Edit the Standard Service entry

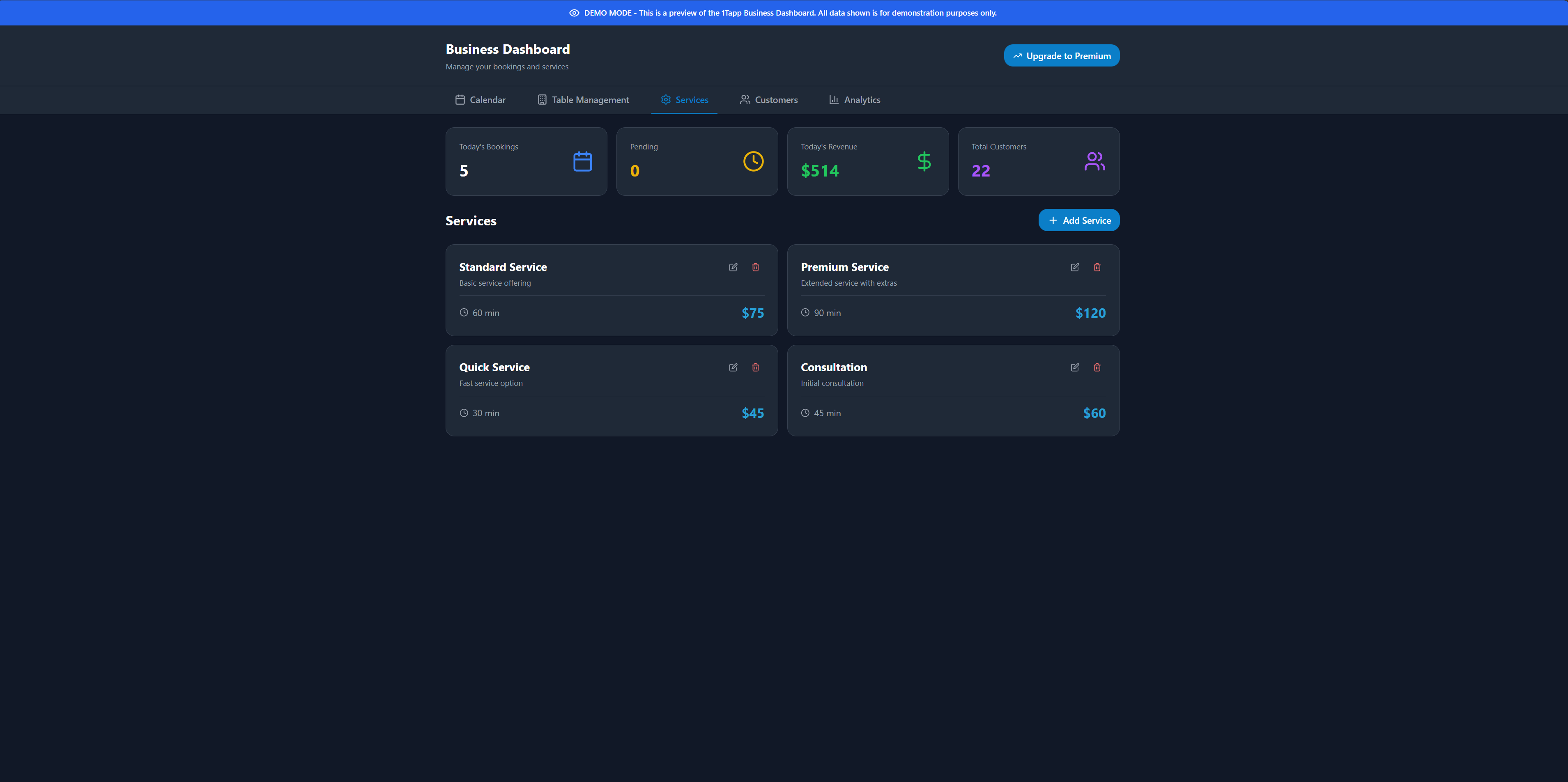tap(733, 267)
